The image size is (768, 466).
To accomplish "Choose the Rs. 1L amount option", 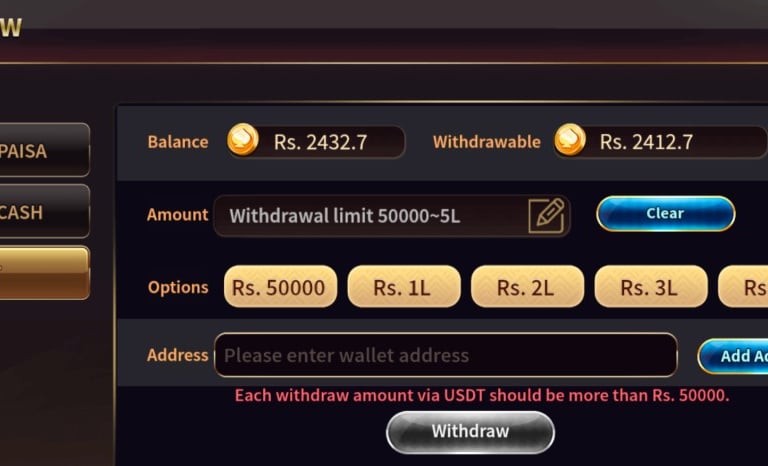I will click(x=404, y=287).
